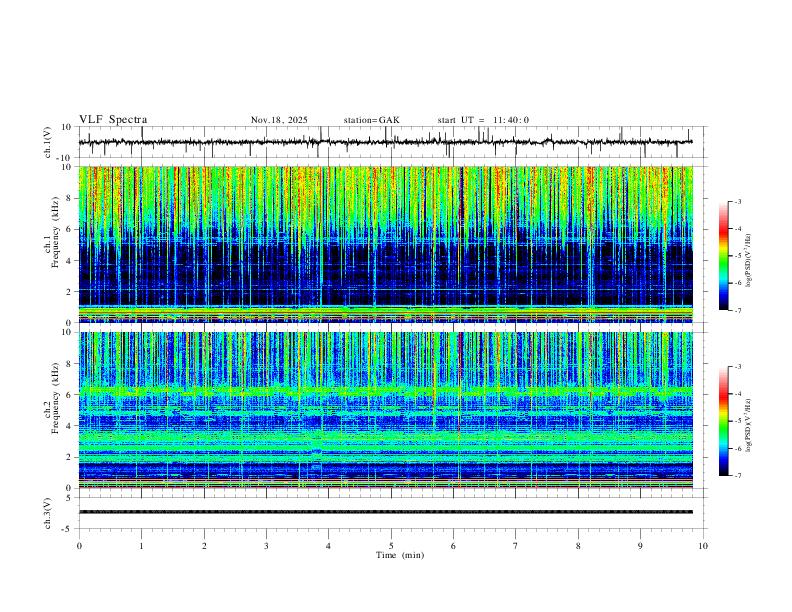Click the lower PSD color bar for ch.2
The image size is (792, 612).
tap(724, 421)
